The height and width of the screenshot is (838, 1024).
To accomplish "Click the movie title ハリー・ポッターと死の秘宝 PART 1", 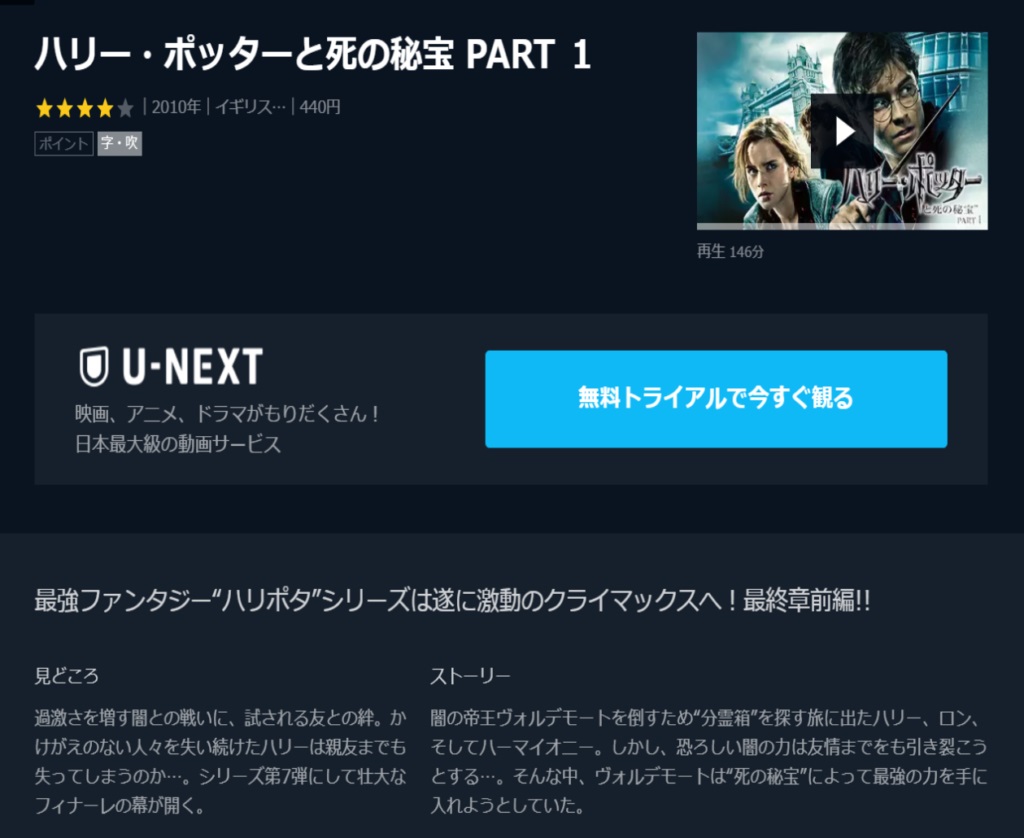I will pos(312,54).
